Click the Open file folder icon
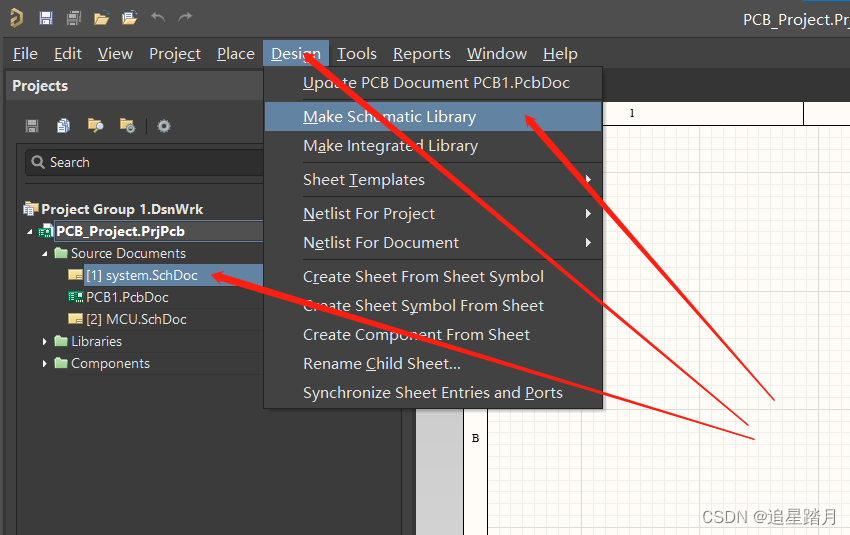Screen dimensions: 850x535 pyautogui.click(x=101, y=18)
